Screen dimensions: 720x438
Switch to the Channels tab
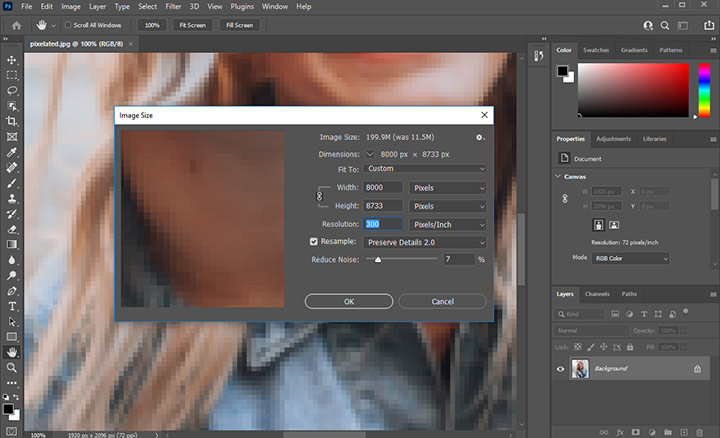click(598, 294)
